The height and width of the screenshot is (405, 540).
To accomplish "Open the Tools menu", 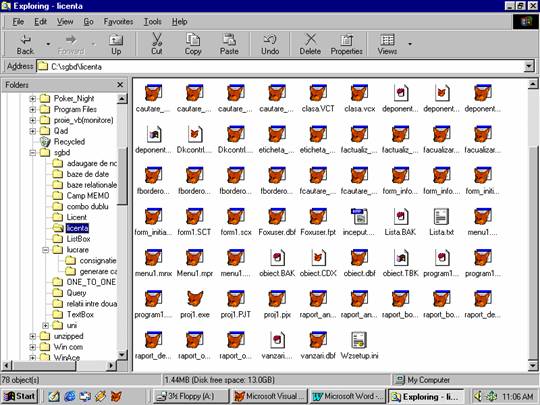I will tap(152, 22).
